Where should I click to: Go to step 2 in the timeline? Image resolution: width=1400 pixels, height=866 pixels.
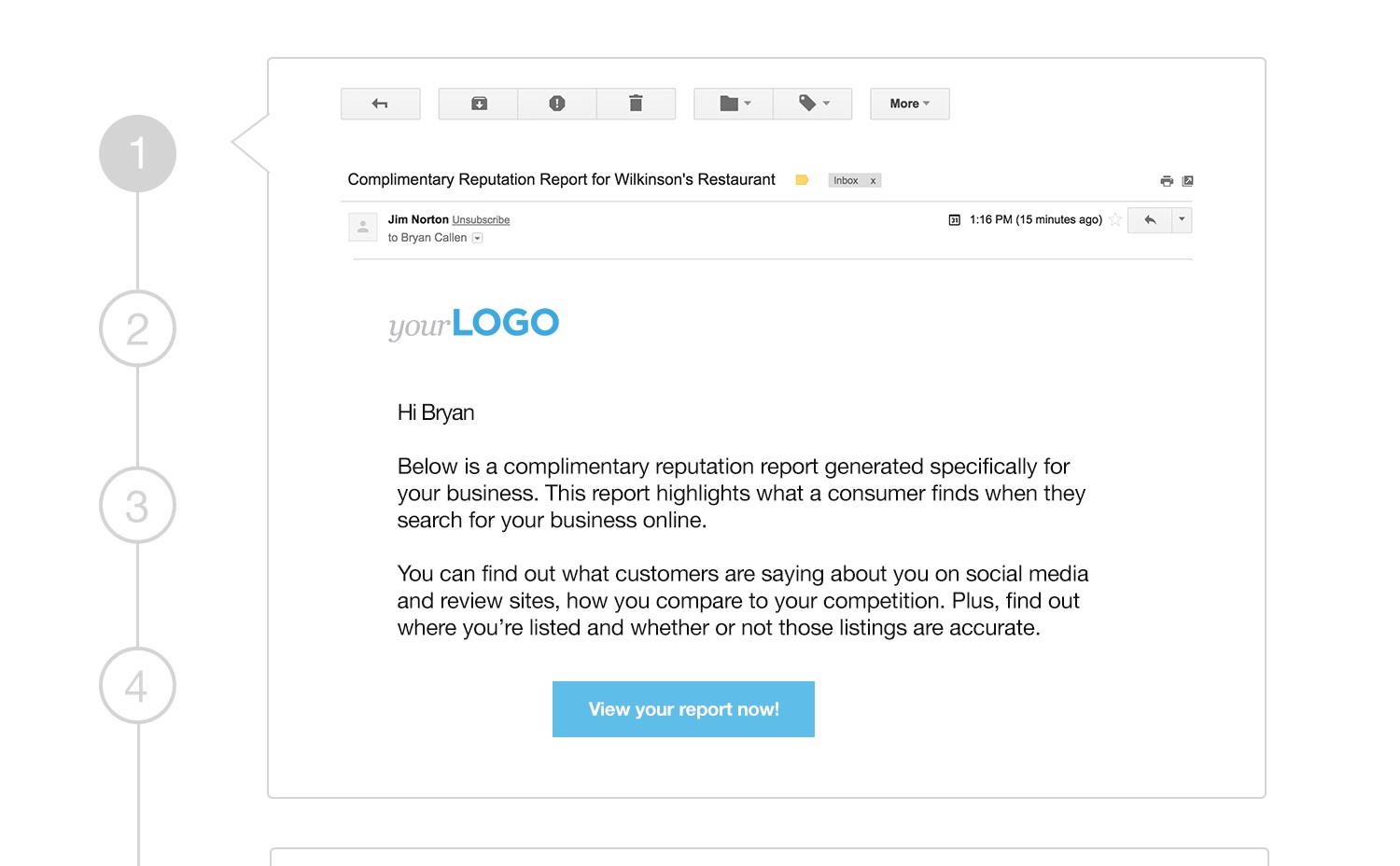point(137,328)
